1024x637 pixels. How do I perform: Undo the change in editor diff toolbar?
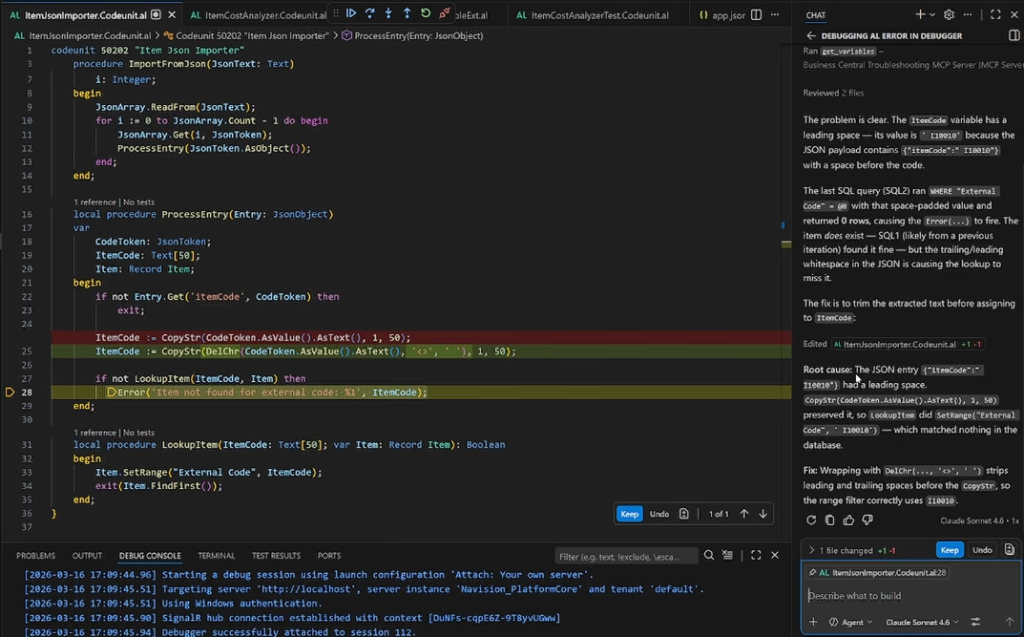[x=659, y=514]
